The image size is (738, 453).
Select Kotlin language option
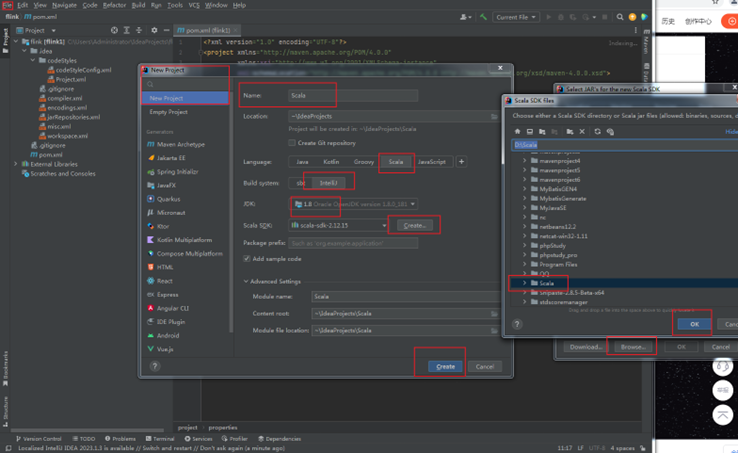coord(331,162)
